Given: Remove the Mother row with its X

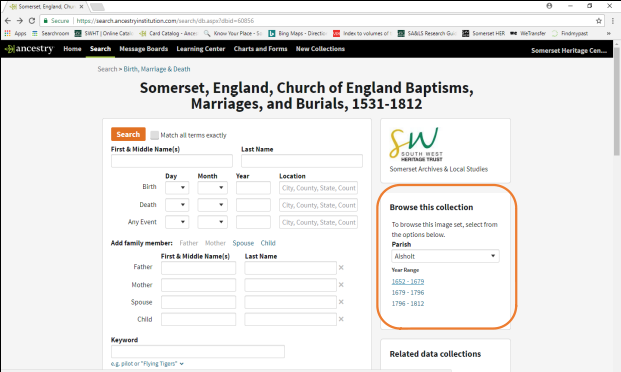Looking at the screenshot, I should tap(341, 285).
